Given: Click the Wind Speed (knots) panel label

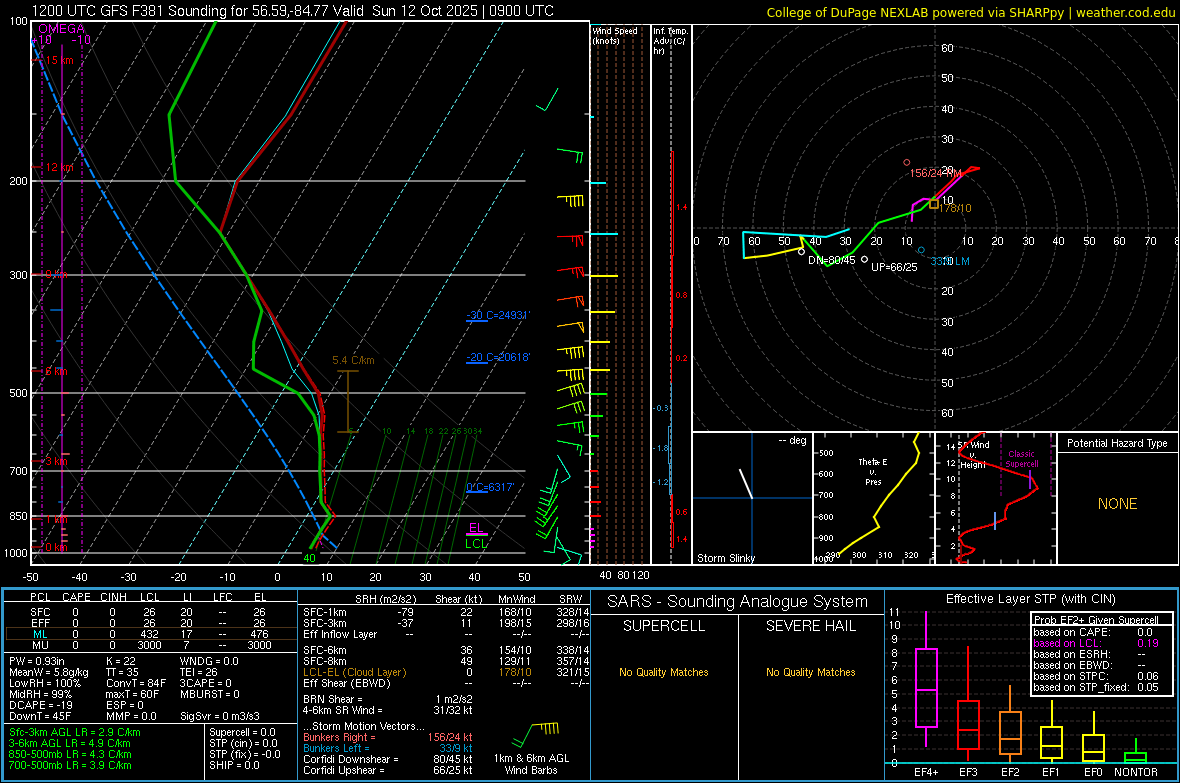Looking at the screenshot, I should (615, 35).
